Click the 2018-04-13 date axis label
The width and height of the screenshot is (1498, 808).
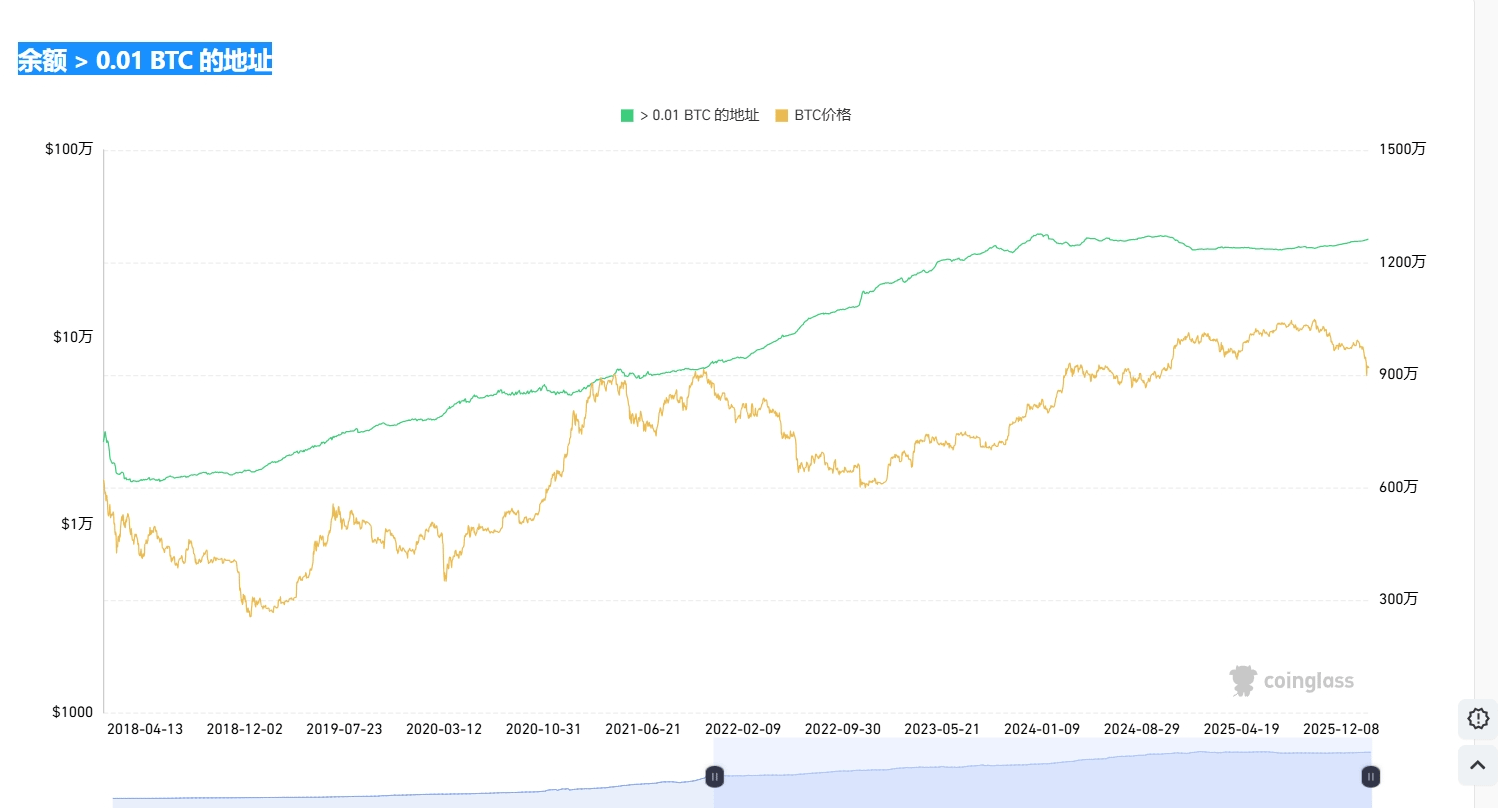145,729
